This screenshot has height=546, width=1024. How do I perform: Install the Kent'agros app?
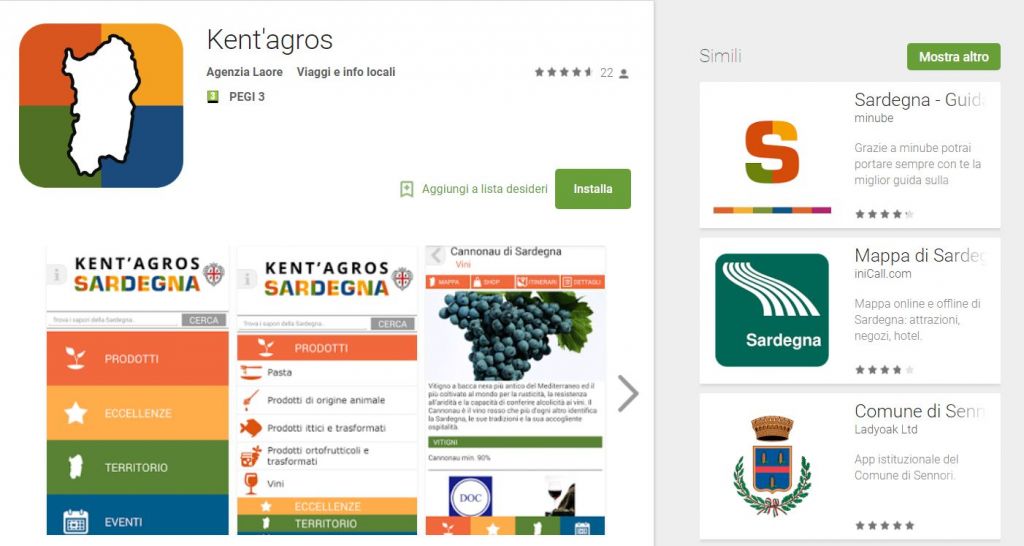[593, 189]
